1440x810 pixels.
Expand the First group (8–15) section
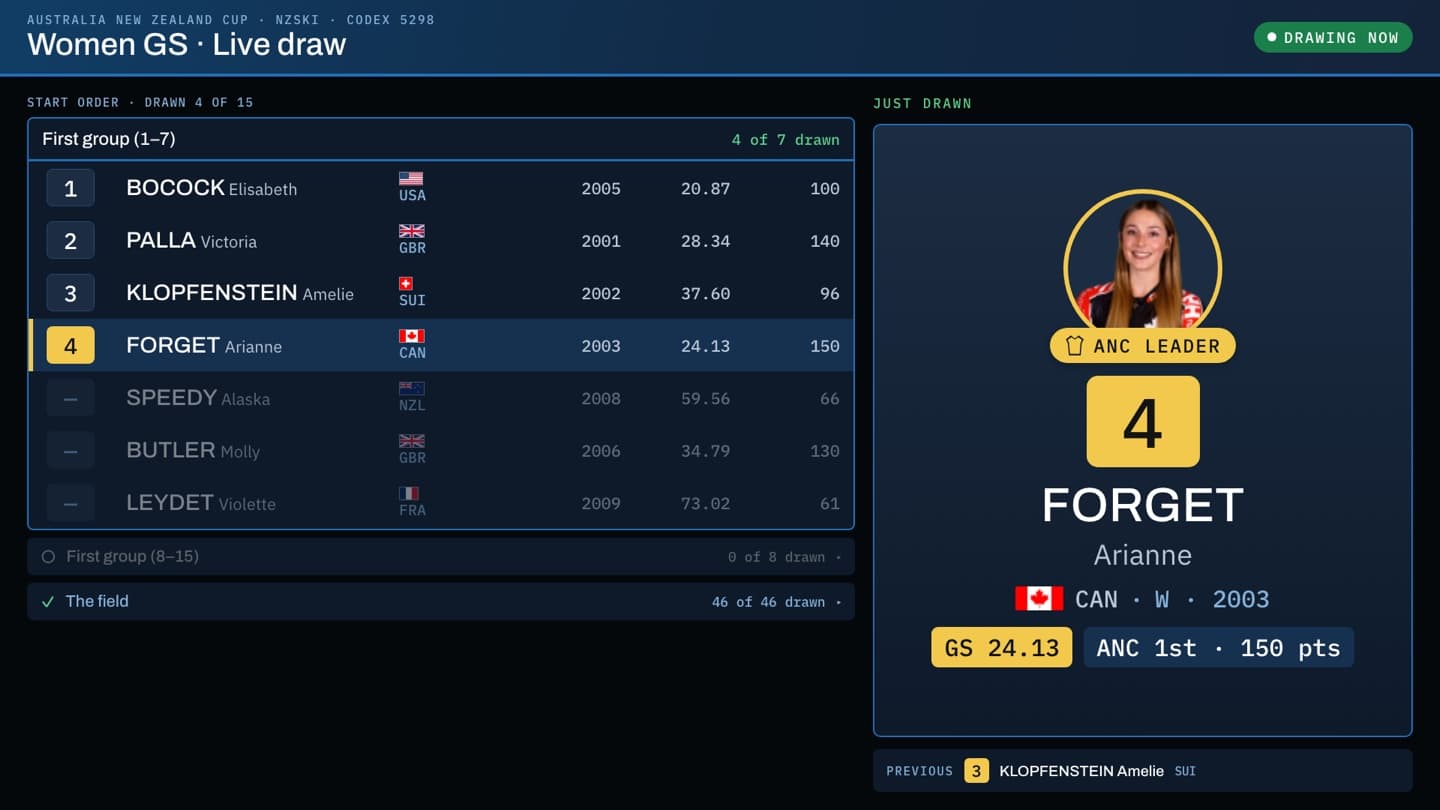tap(441, 556)
